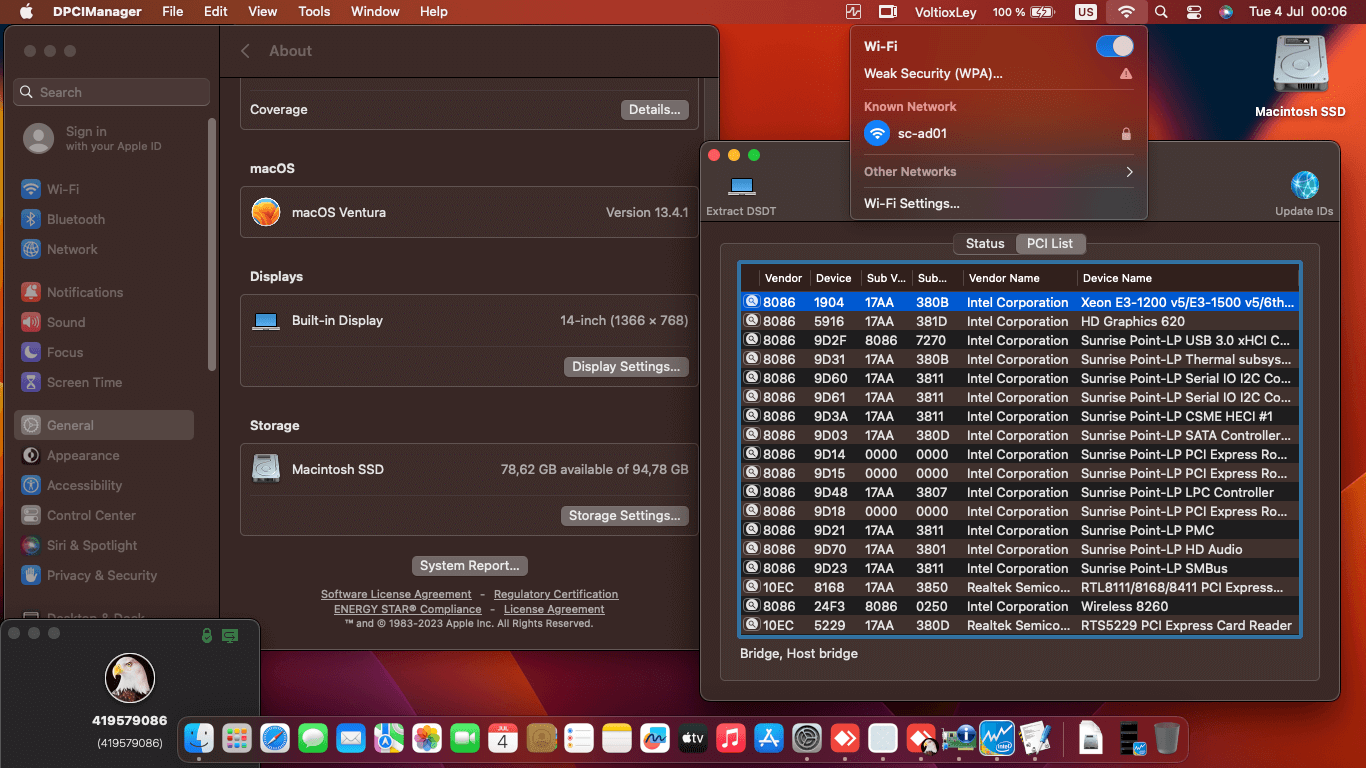Screen dimensions: 1366x768
Task: Open the Tools menu
Action: (314, 12)
